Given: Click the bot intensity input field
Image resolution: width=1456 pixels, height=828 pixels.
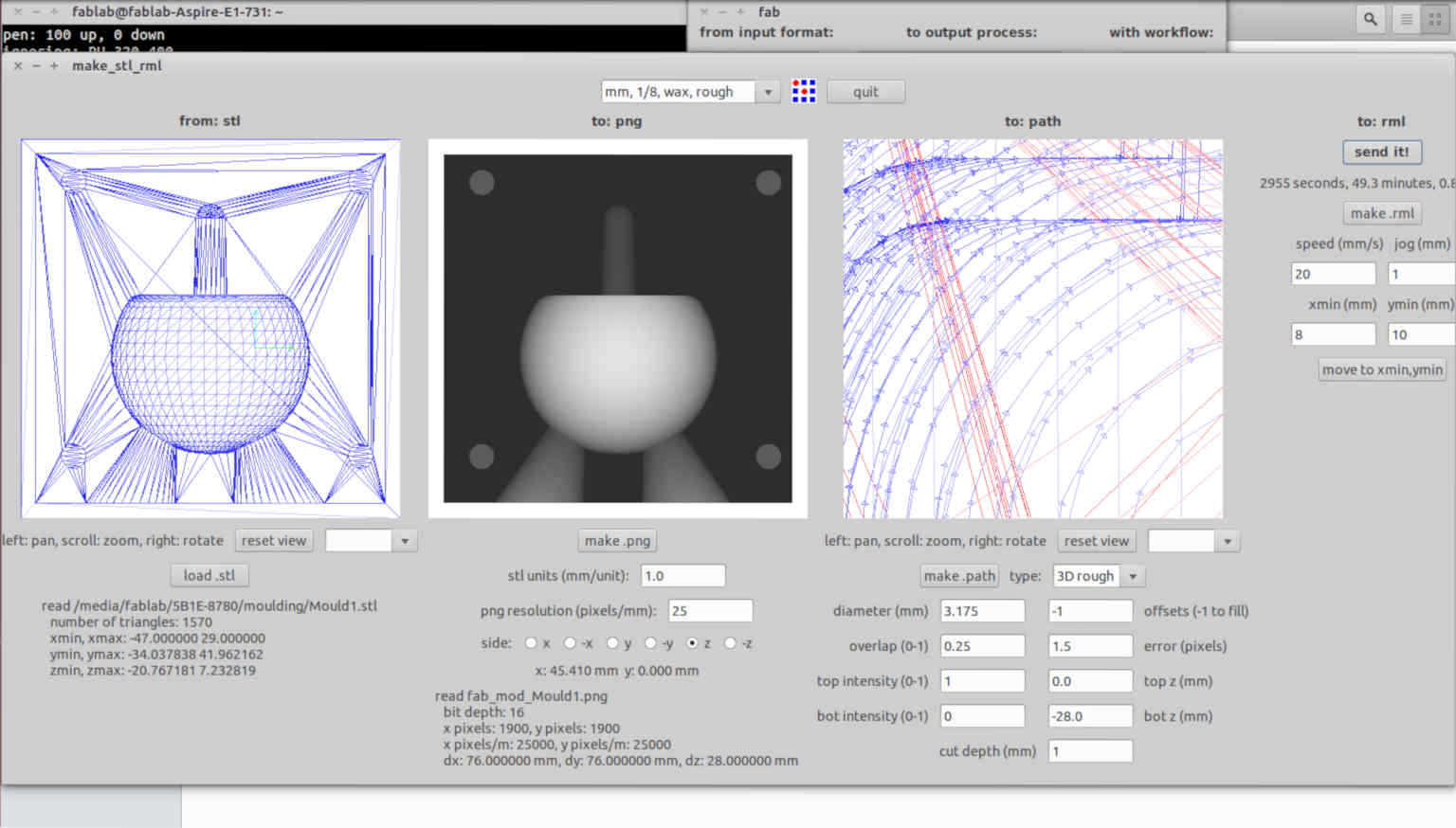Looking at the screenshot, I should tap(982, 716).
